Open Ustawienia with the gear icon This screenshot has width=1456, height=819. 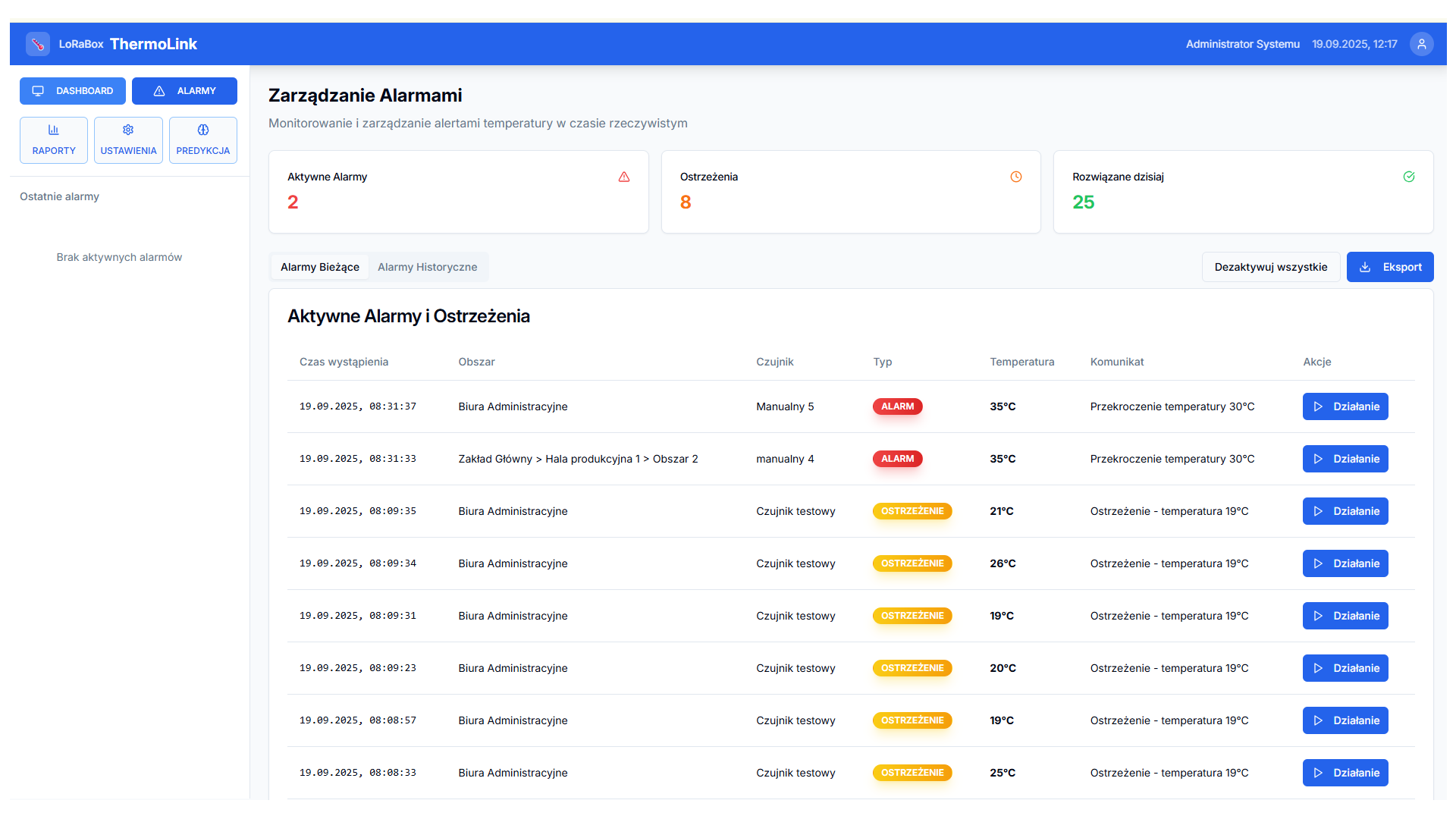(128, 140)
